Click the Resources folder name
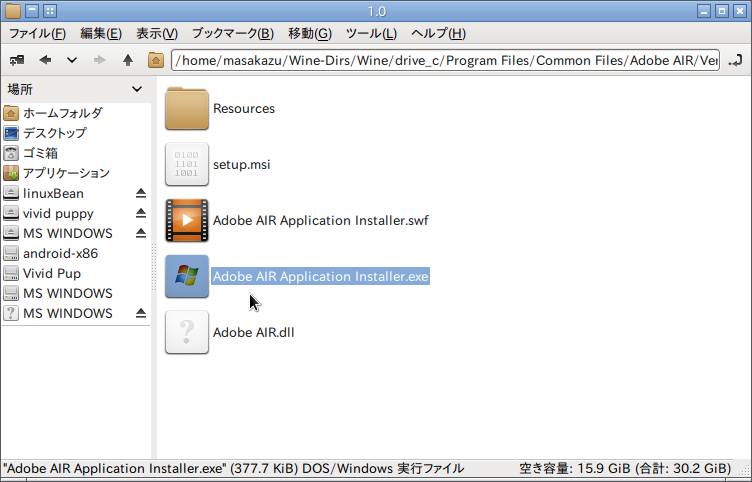Viewport: 752px width, 482px height. point(244,108)
